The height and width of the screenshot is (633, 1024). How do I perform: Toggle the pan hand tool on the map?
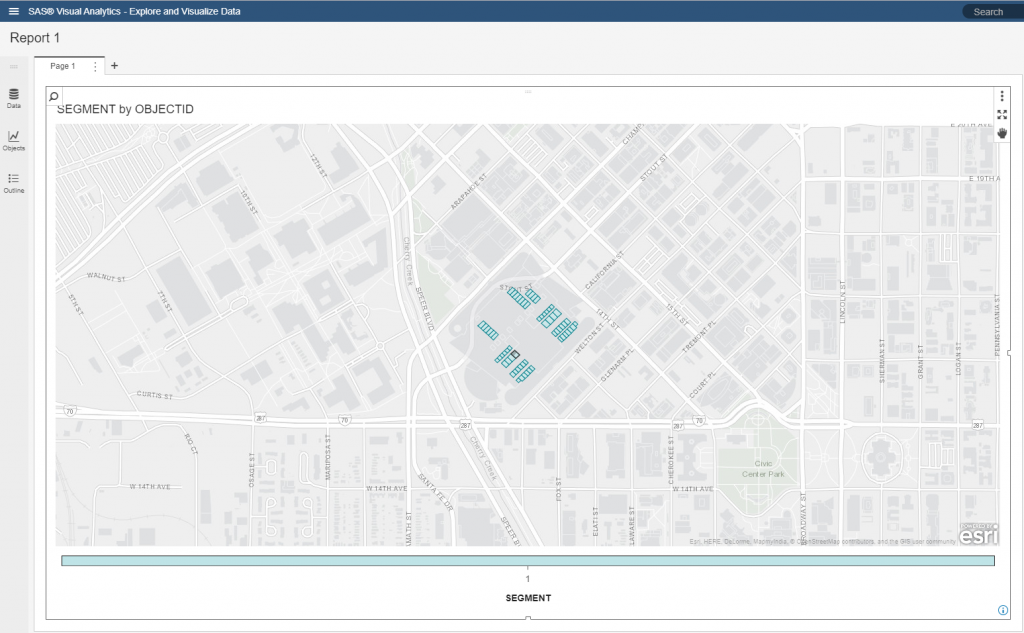1002,133
